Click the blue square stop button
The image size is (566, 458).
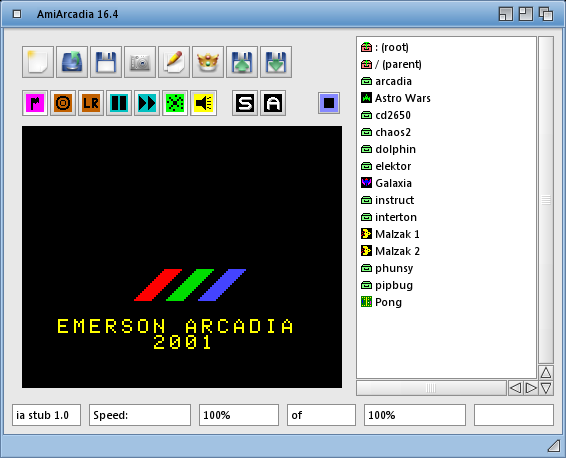[x=329, y=103]
